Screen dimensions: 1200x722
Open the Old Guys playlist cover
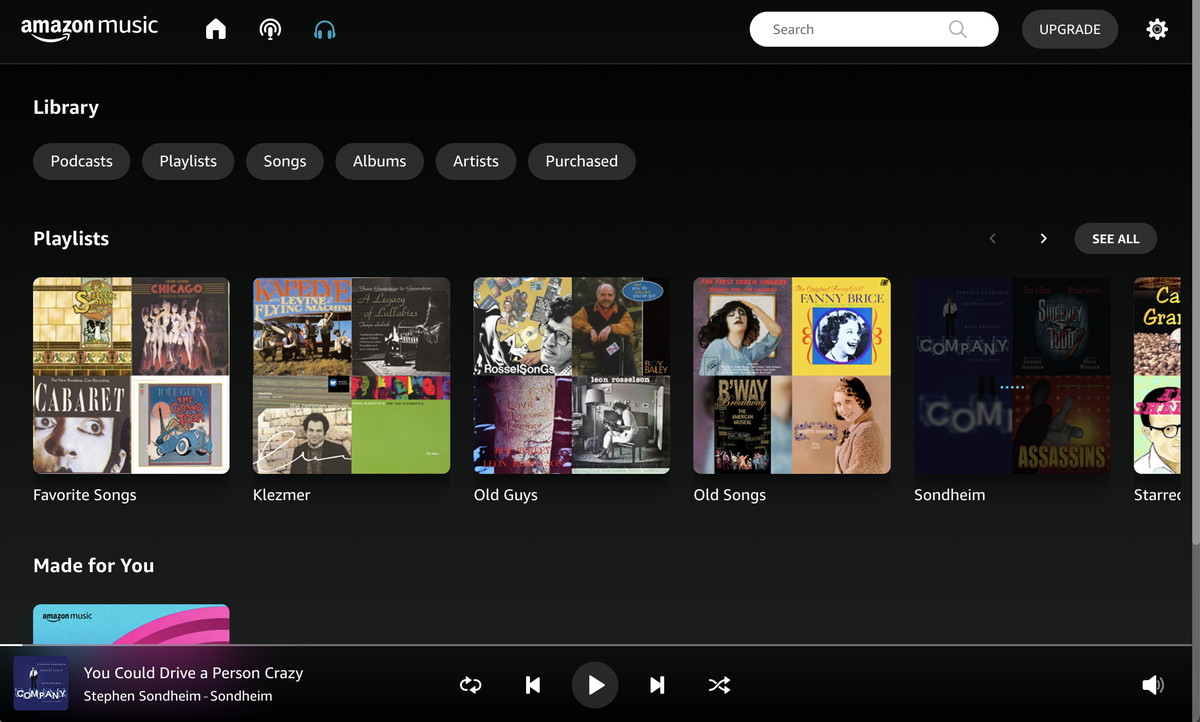click(571, 375)
